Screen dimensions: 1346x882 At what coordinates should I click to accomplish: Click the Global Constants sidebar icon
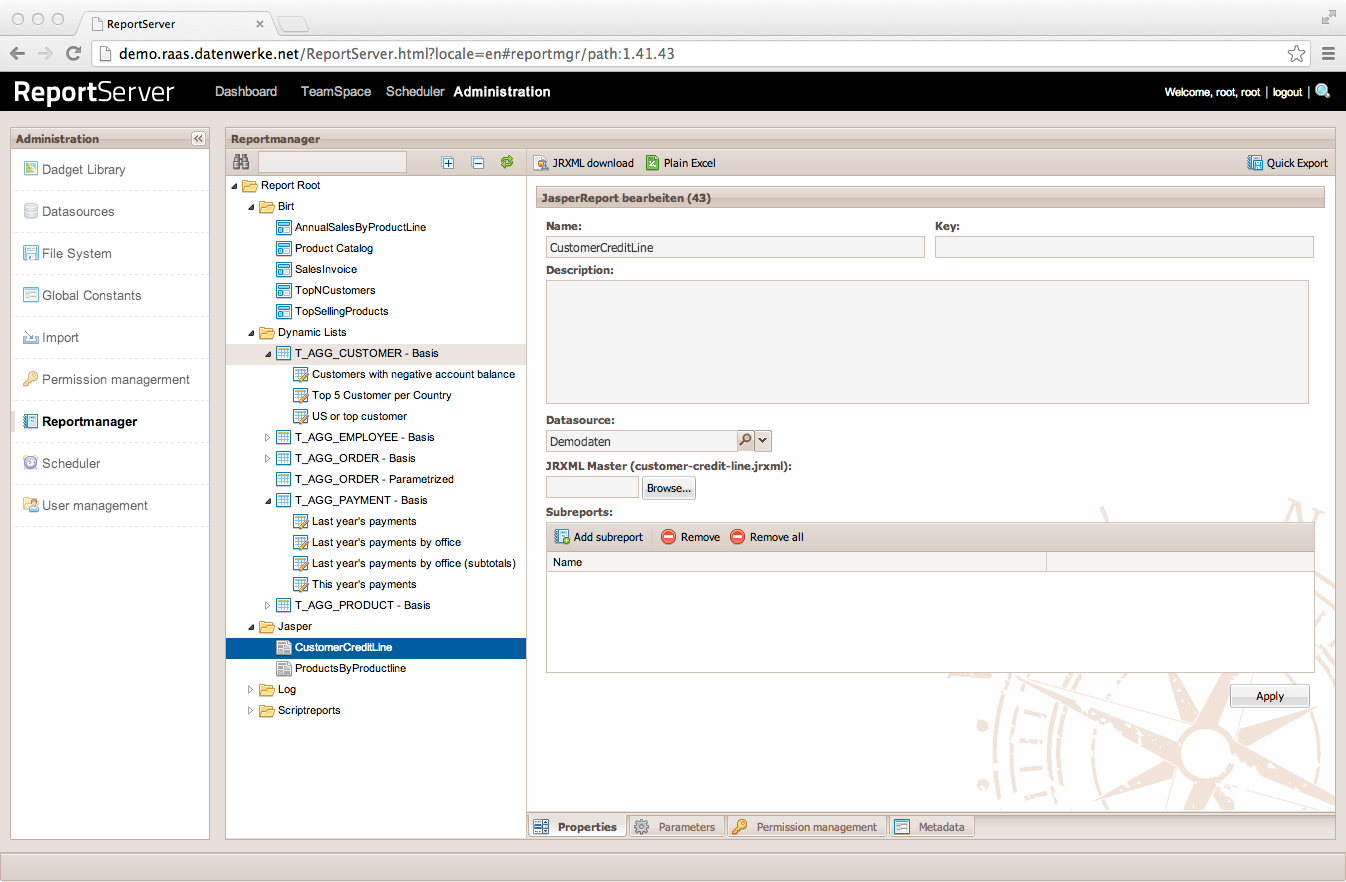(x=31, y=295)
